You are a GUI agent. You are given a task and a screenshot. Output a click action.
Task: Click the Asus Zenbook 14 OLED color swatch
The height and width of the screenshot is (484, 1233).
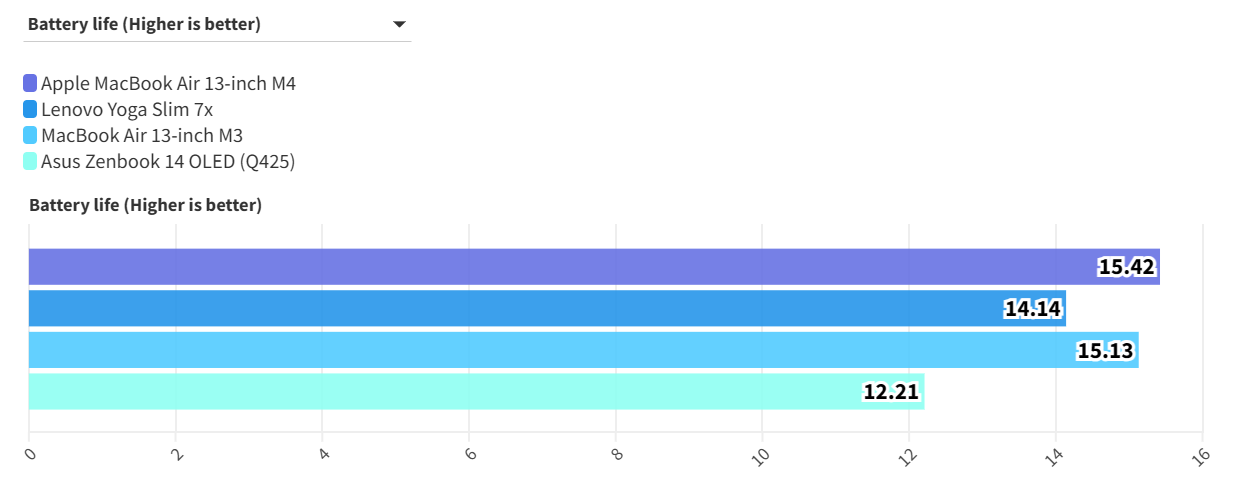[30, 161]
